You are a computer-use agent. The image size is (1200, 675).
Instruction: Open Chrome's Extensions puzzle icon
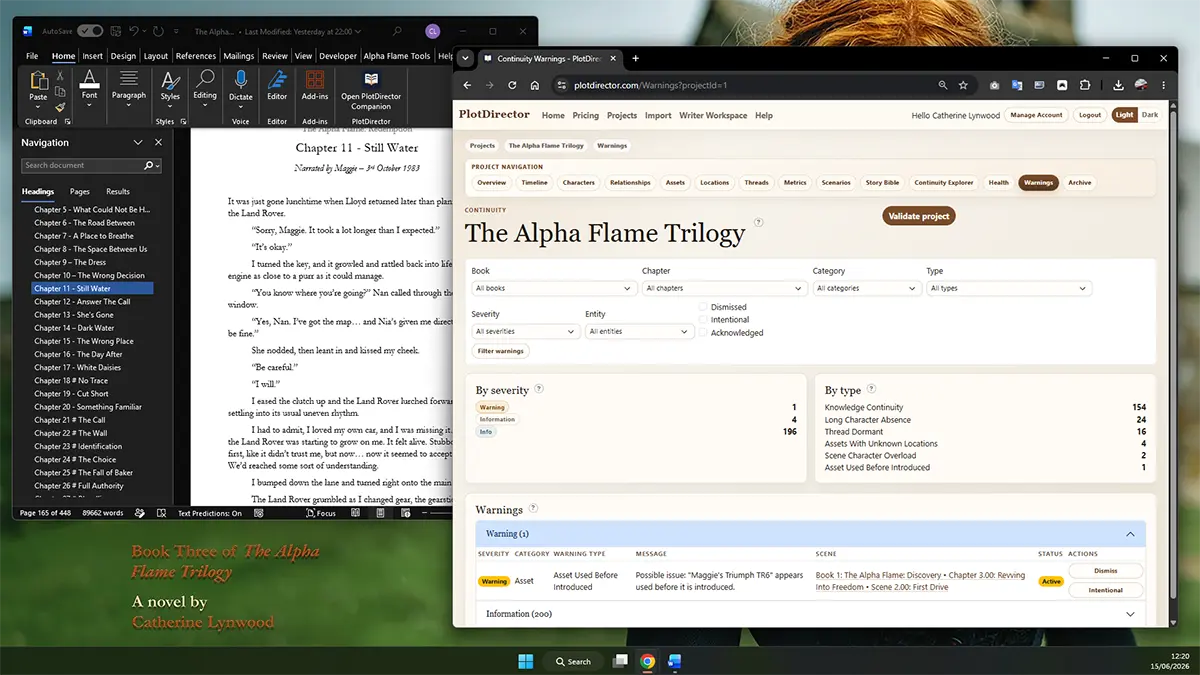click(1084, 86)
